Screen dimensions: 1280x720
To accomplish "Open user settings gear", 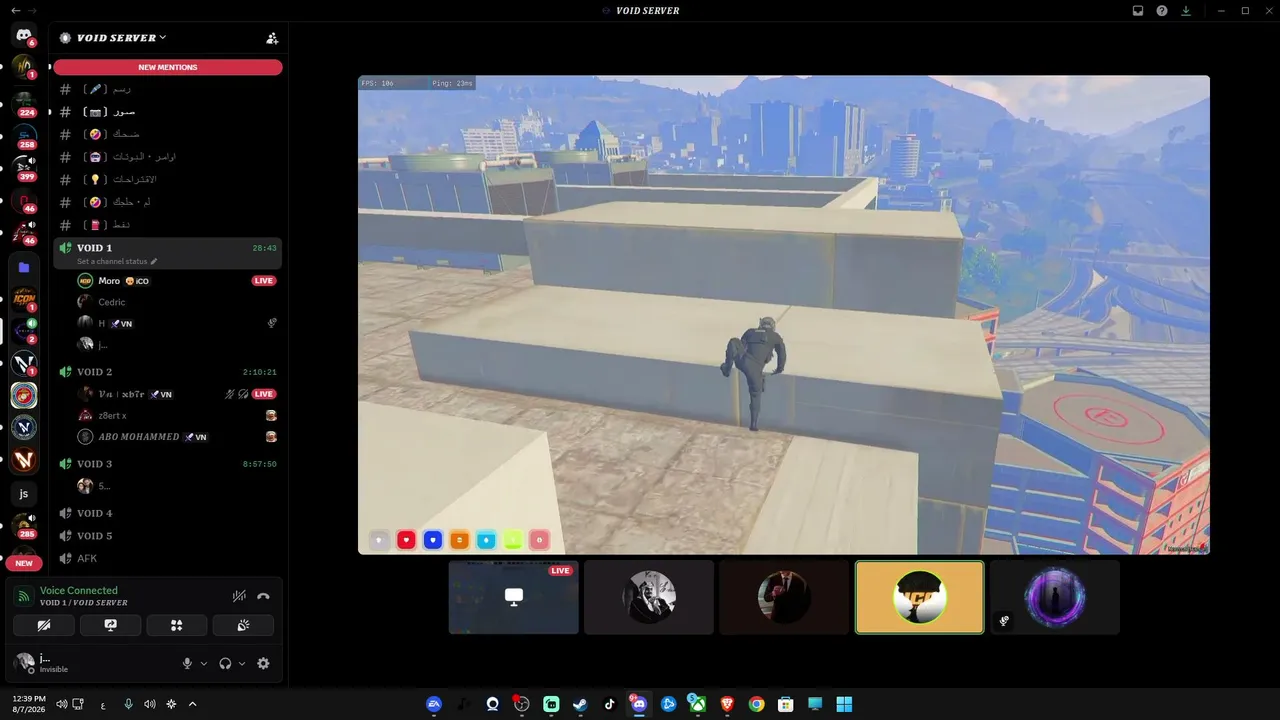I will [x=263, y=663].
